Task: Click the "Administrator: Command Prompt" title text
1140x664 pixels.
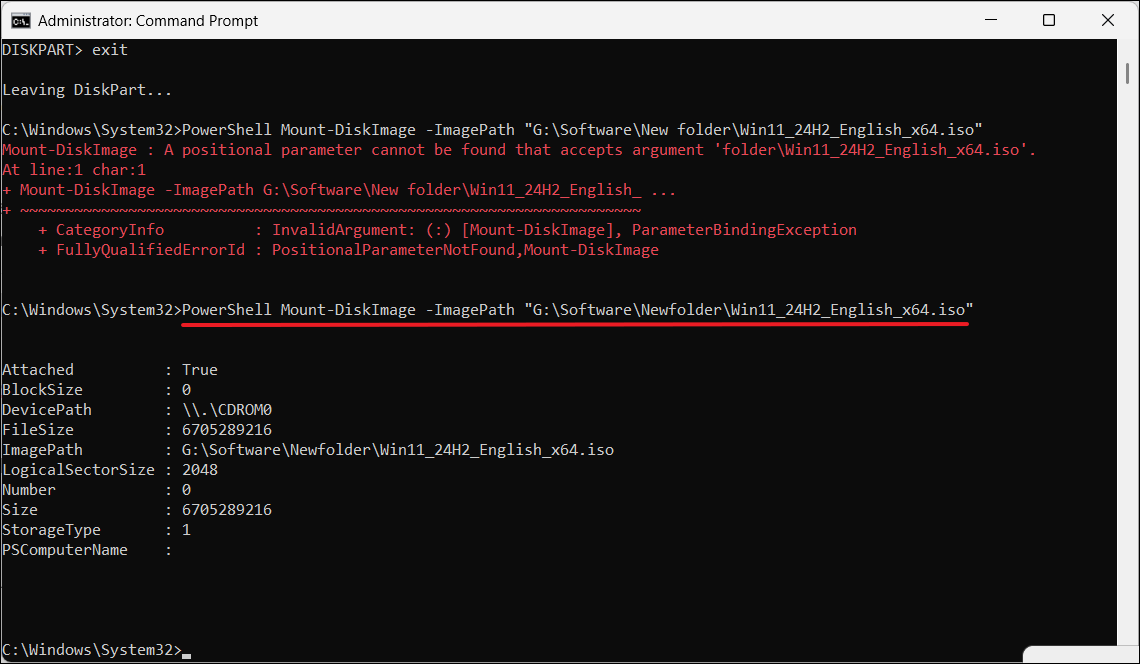Action: (x=148, y=20)
